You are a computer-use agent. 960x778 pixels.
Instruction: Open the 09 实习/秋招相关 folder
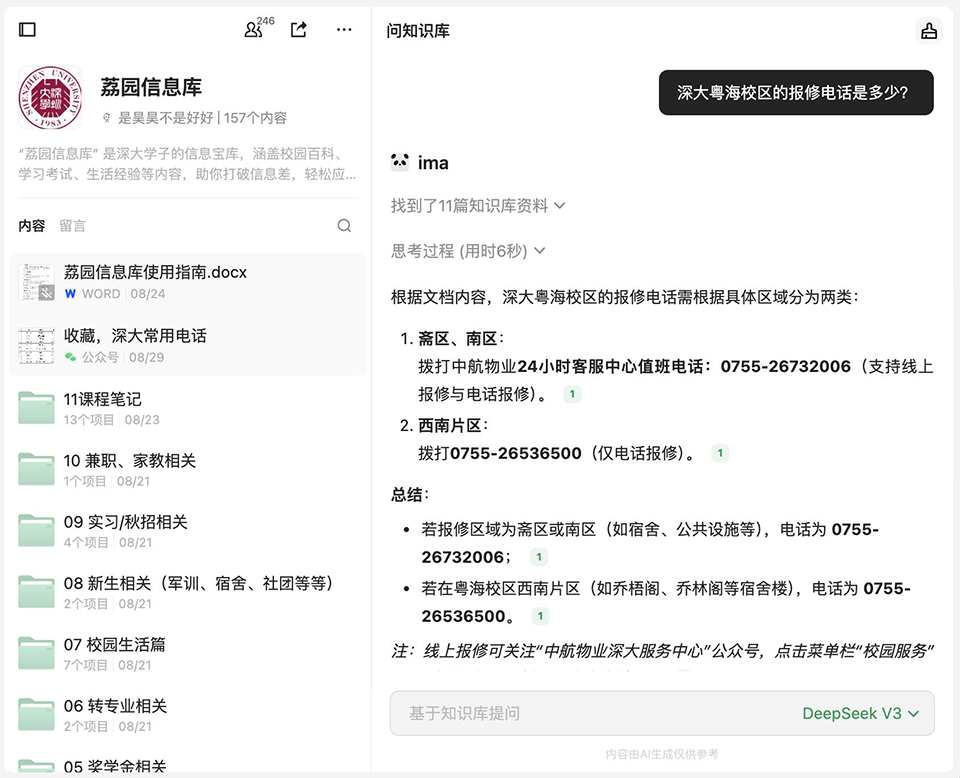125,522
